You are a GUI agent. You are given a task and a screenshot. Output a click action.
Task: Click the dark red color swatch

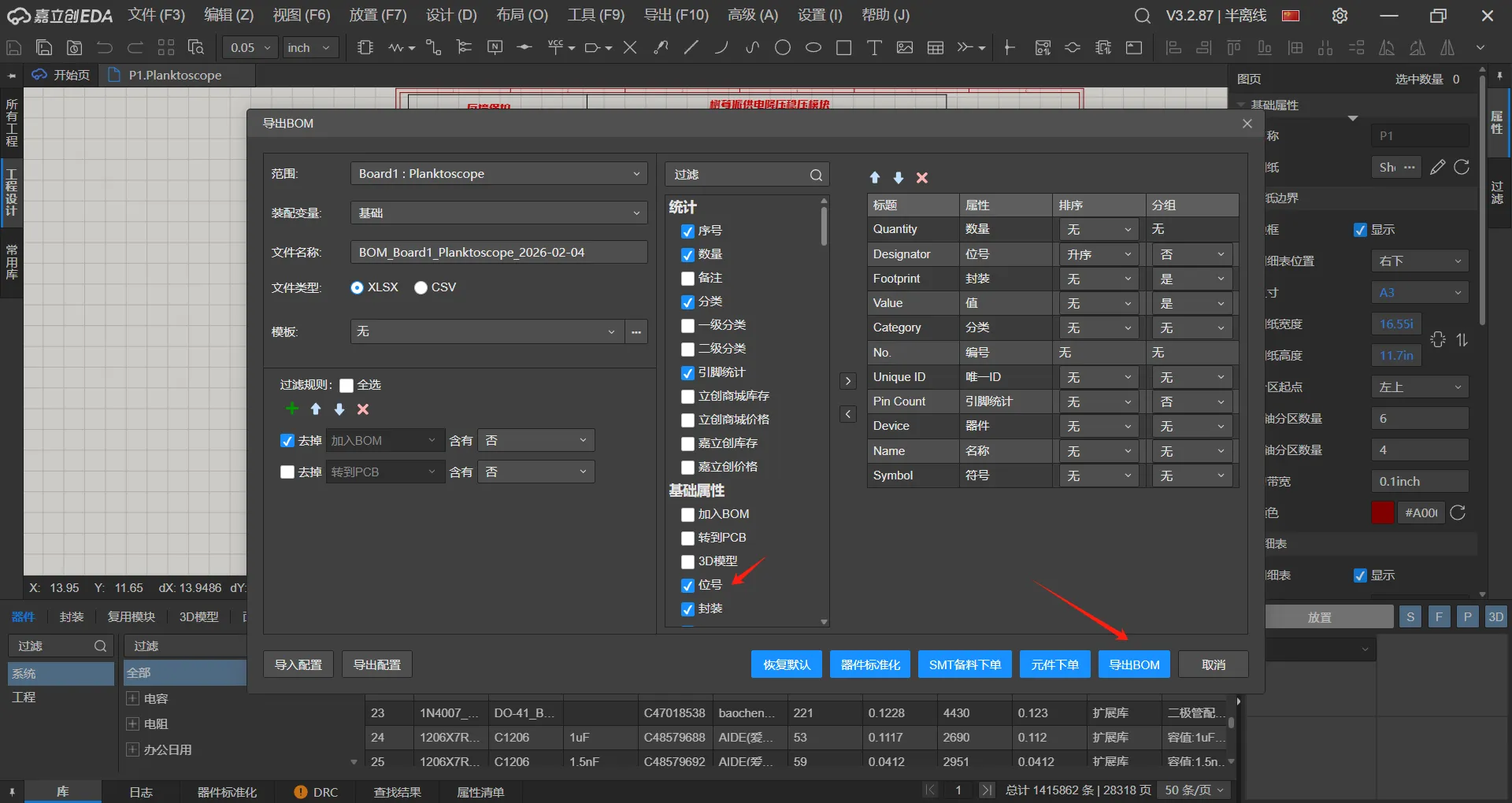(1382, 513)
